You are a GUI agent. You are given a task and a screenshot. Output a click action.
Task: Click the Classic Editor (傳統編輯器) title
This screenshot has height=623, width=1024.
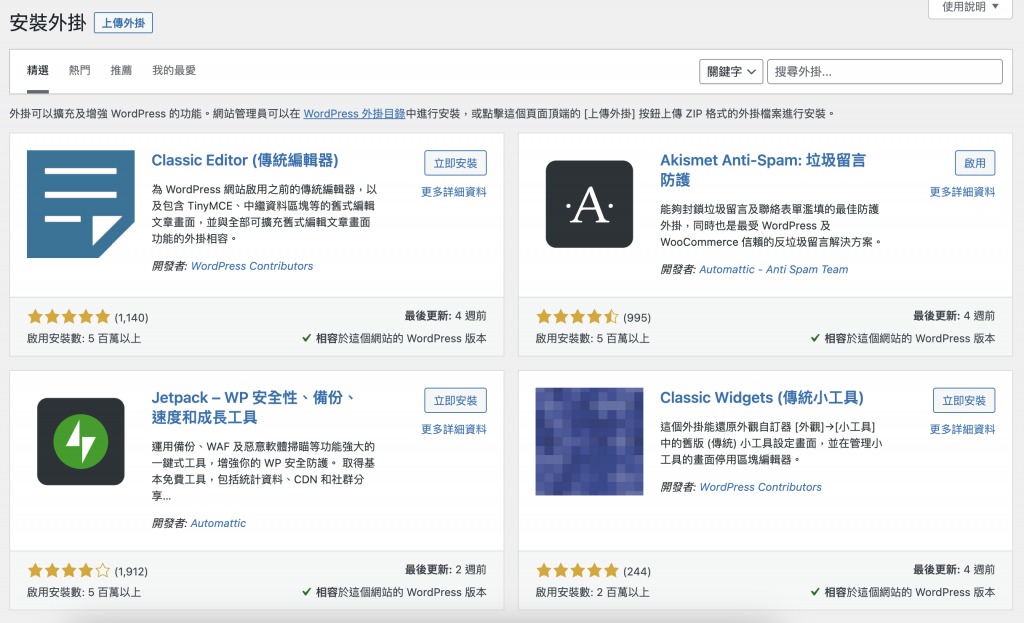(245, 161)
